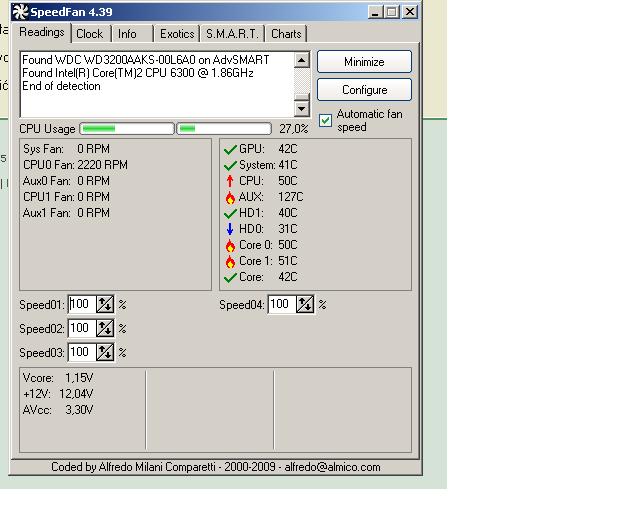Screen dimensions: 640x512
Task: Open the Clock tab
Action: pyautogui.click(x=90, y=34)
